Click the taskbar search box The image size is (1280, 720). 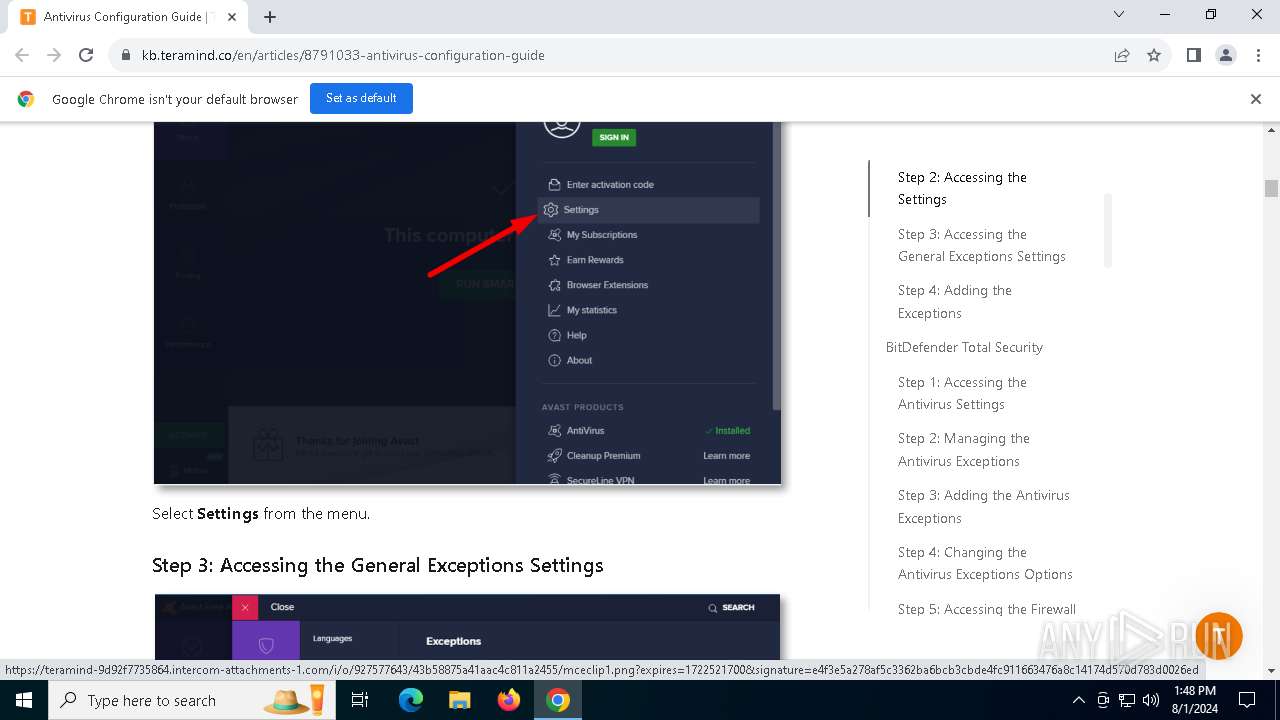tap(192, 700)
